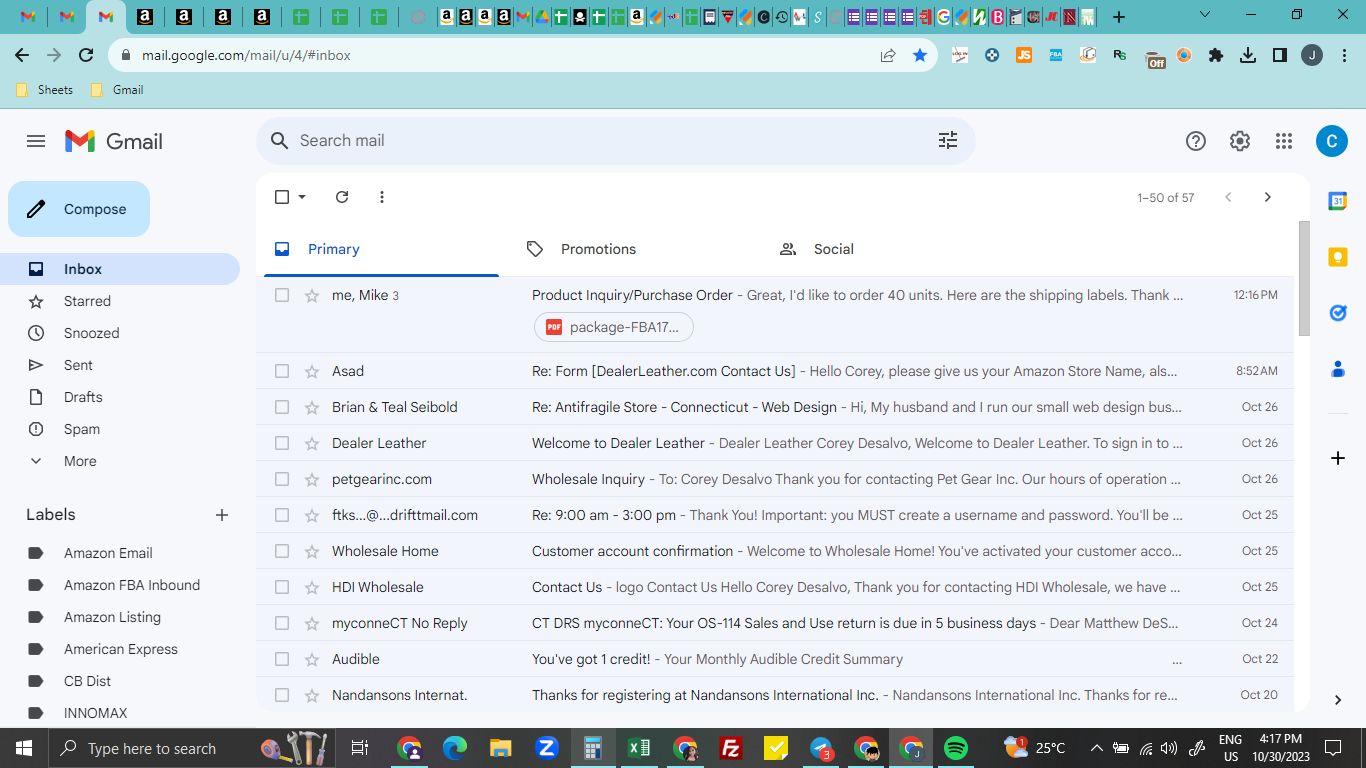Switch to the Promotions tab
Viewport: 1366px width, 768px height.
pyautogui.click(x=634, y=249)
